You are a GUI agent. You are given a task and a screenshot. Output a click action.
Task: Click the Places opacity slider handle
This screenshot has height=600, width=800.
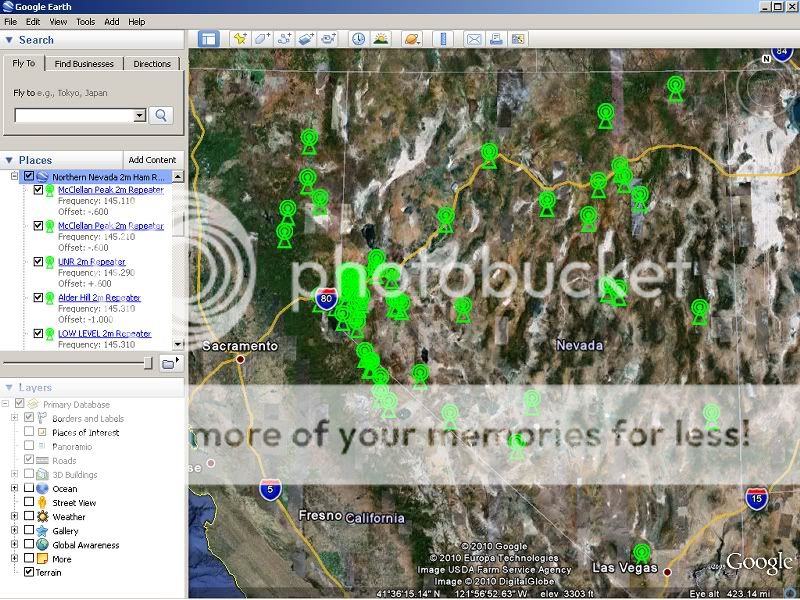click(x=148, y=362)
